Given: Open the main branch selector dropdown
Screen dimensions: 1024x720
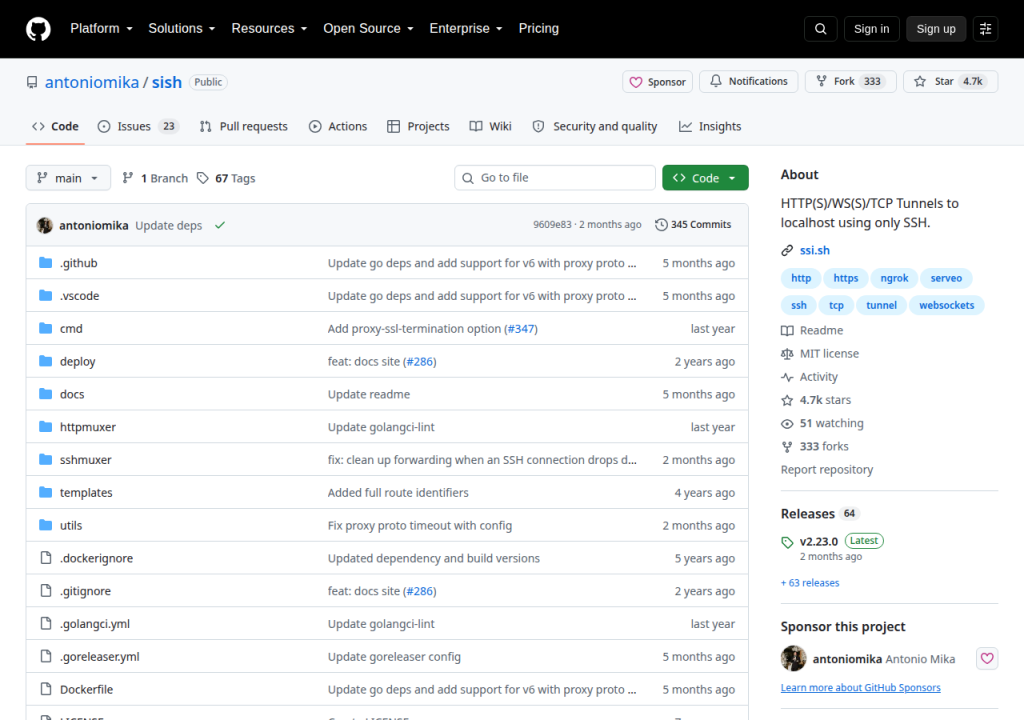Looking at the screenshot, I should coord(68,178).
